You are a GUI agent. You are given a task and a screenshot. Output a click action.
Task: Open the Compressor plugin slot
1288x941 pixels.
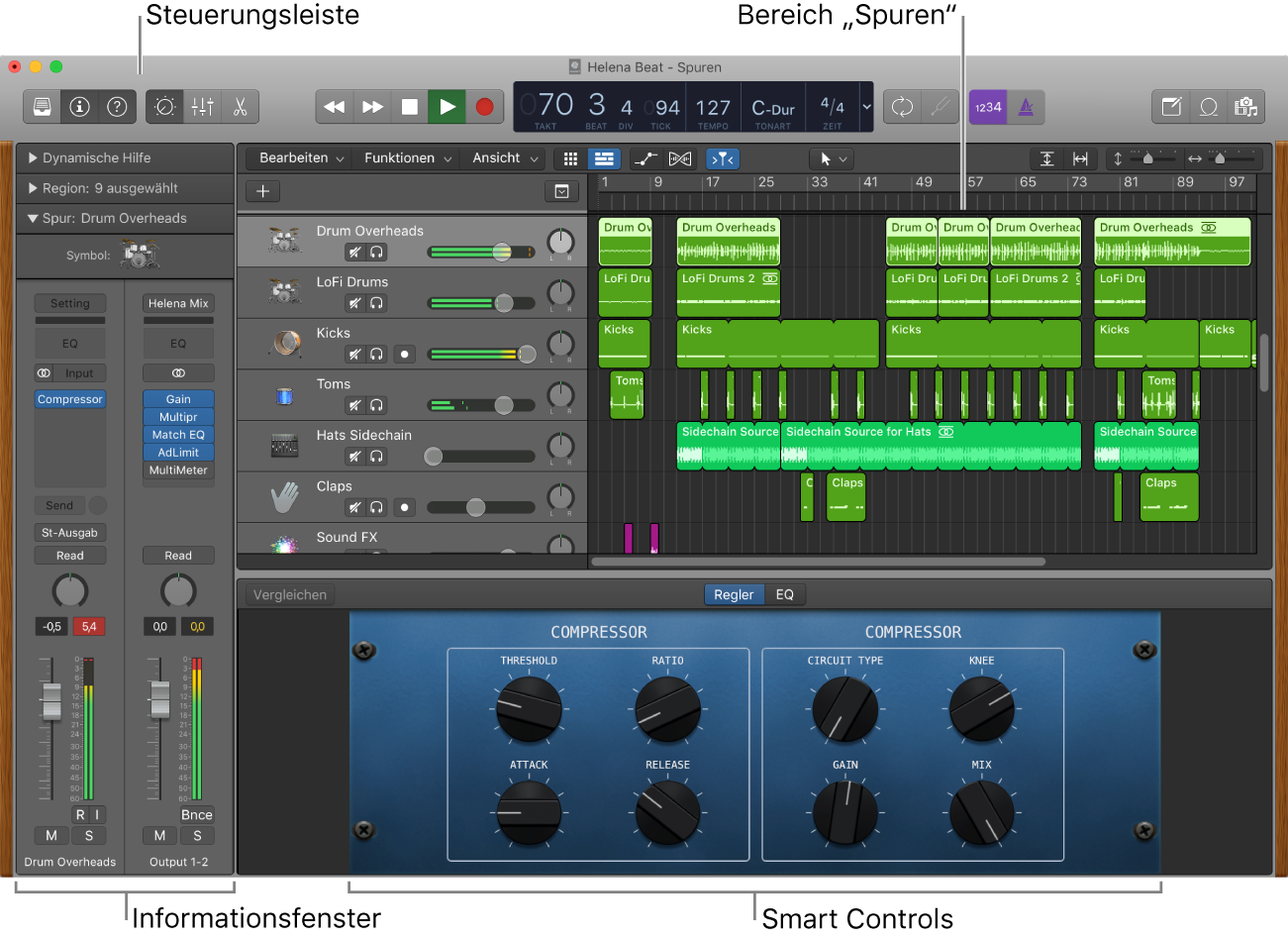pyautogui.click(x=69, y=398)
